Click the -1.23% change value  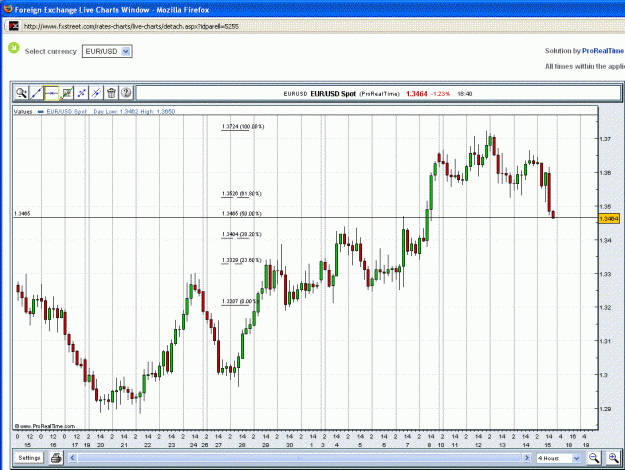440,94
